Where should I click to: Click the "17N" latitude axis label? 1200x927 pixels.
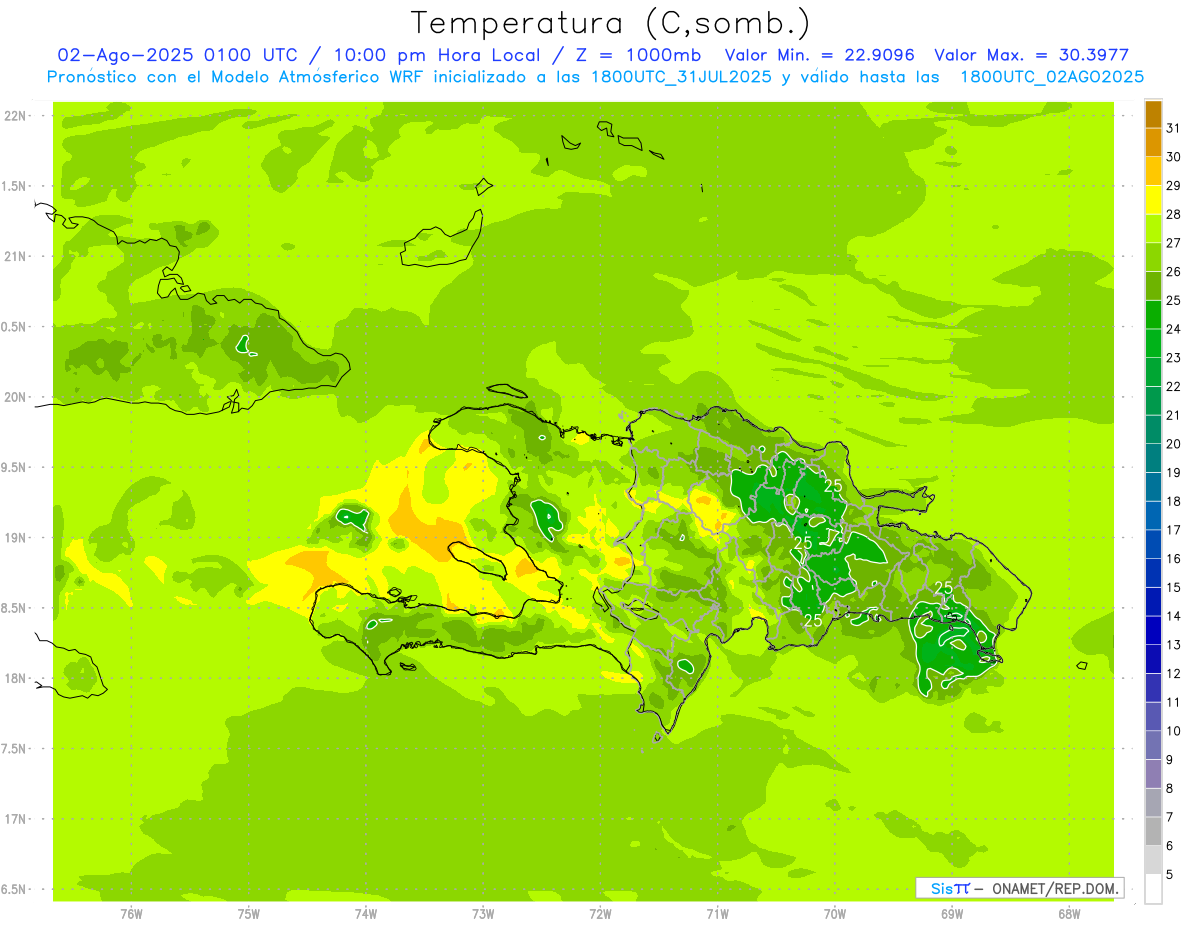pyautogui.click(x=16, y=819)
